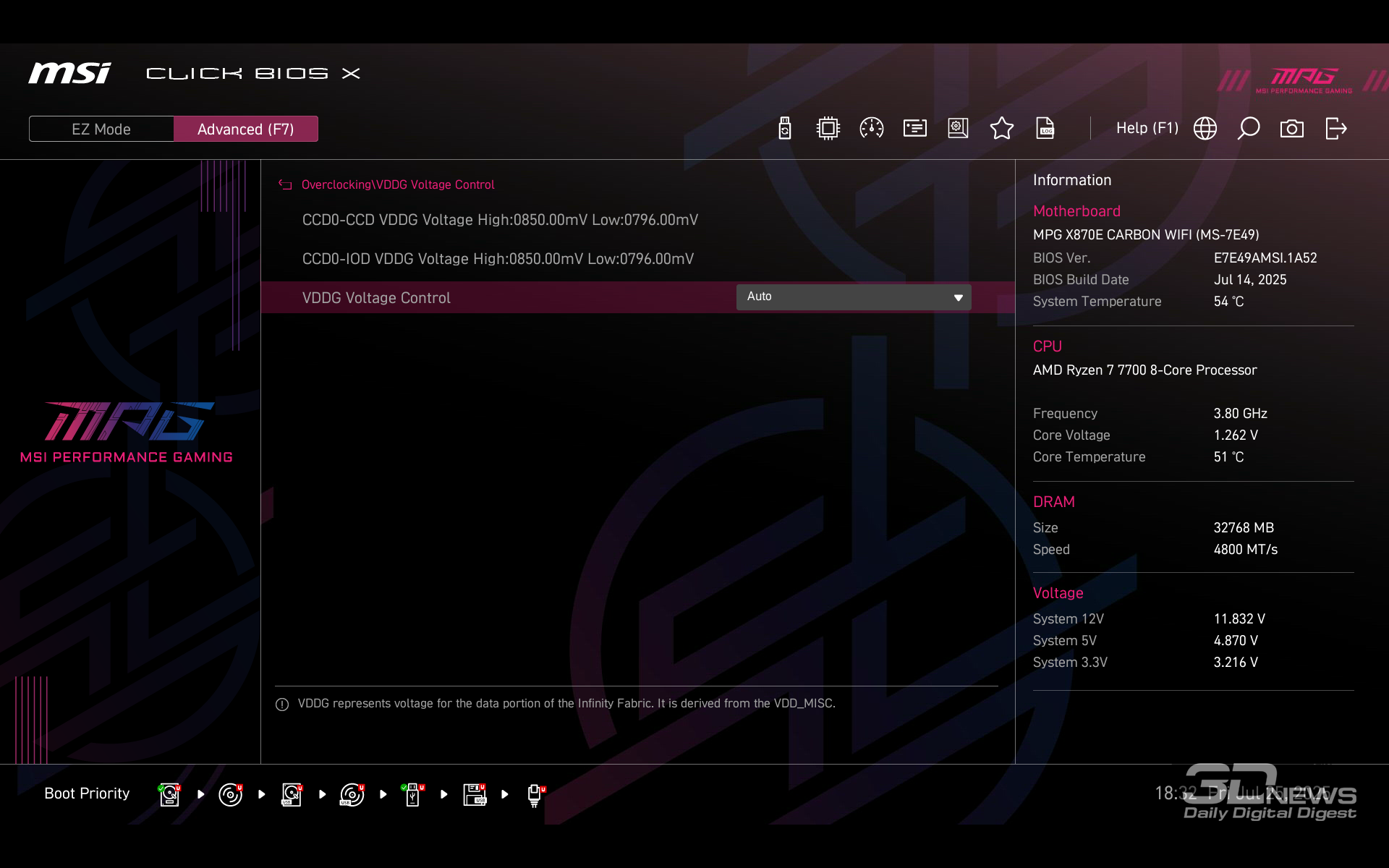Viewport: 1389px width, 868px height.
Task: Click the VDDG help description text
Action: coord(566,704)
